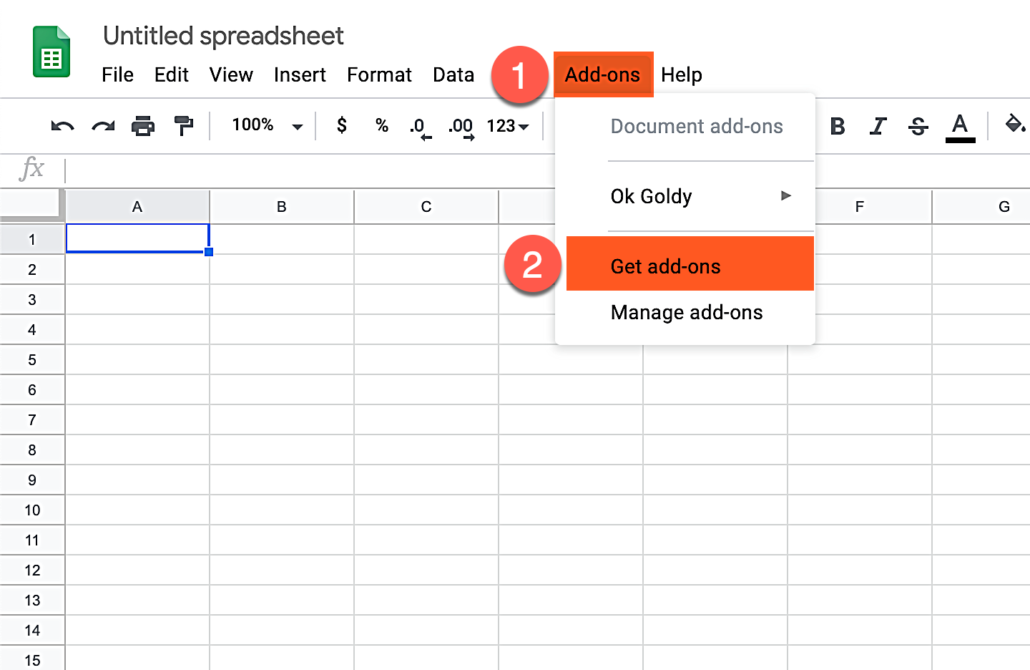Select row 8 header

click(x=32, y=450)
